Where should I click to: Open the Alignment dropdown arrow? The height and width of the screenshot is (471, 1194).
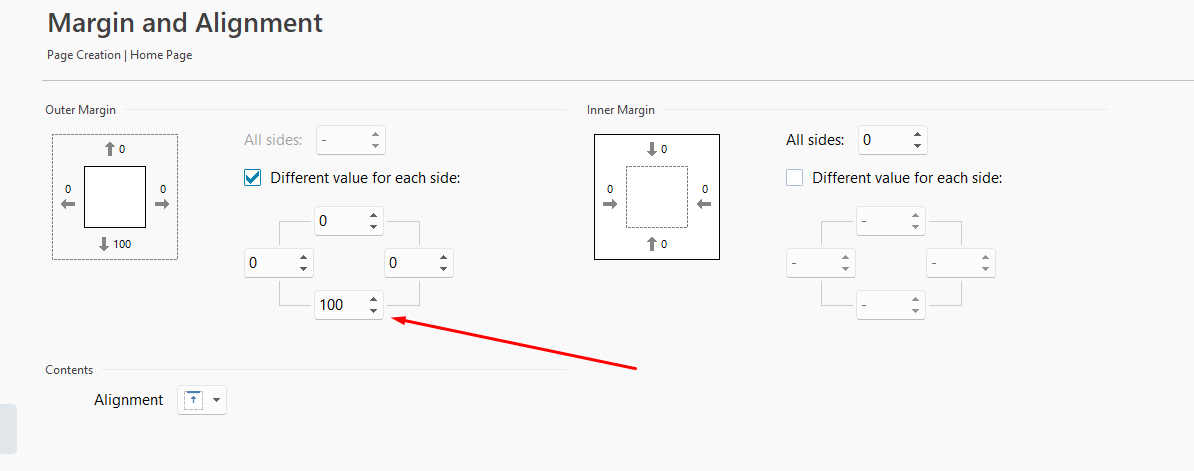click(216, 400)
